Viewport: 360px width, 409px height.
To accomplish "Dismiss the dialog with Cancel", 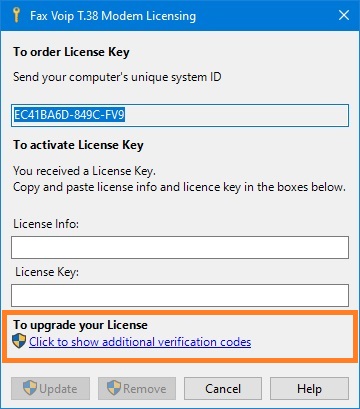I will tap(223, 389).
